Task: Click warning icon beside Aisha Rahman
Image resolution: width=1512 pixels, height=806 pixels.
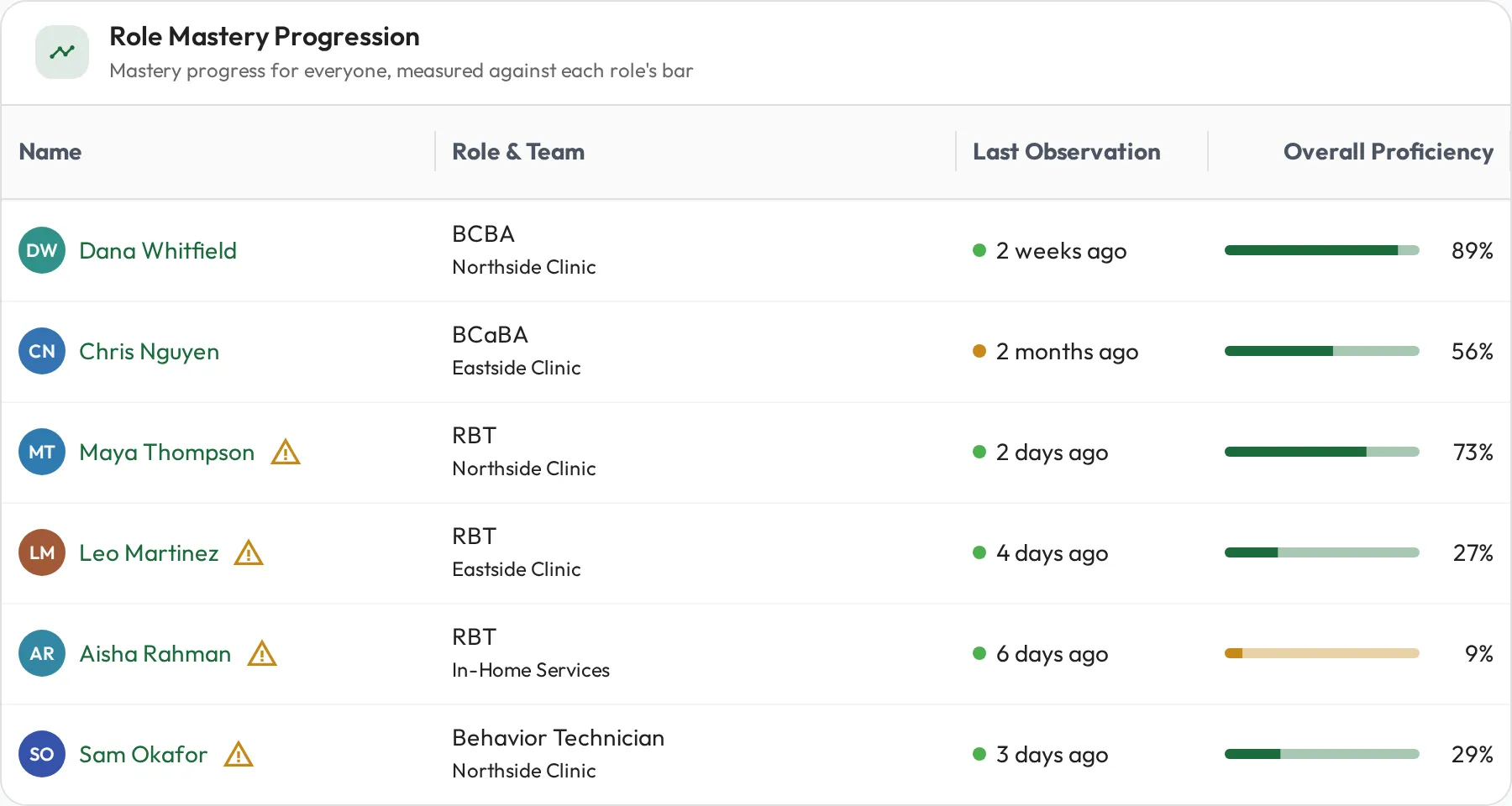Action: pyautogui.click(x=262, y=654)
